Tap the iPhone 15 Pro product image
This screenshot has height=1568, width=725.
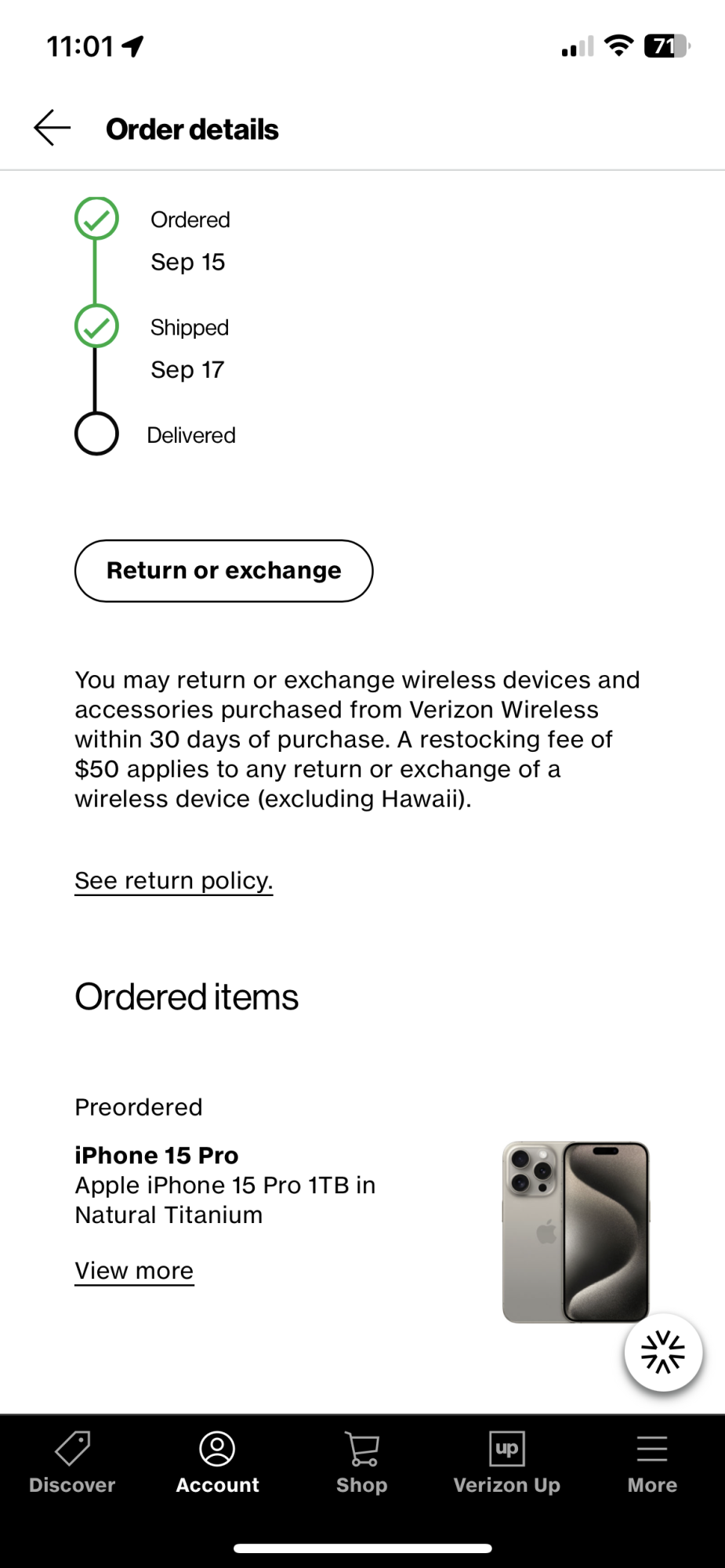[x=576, y=1232]
